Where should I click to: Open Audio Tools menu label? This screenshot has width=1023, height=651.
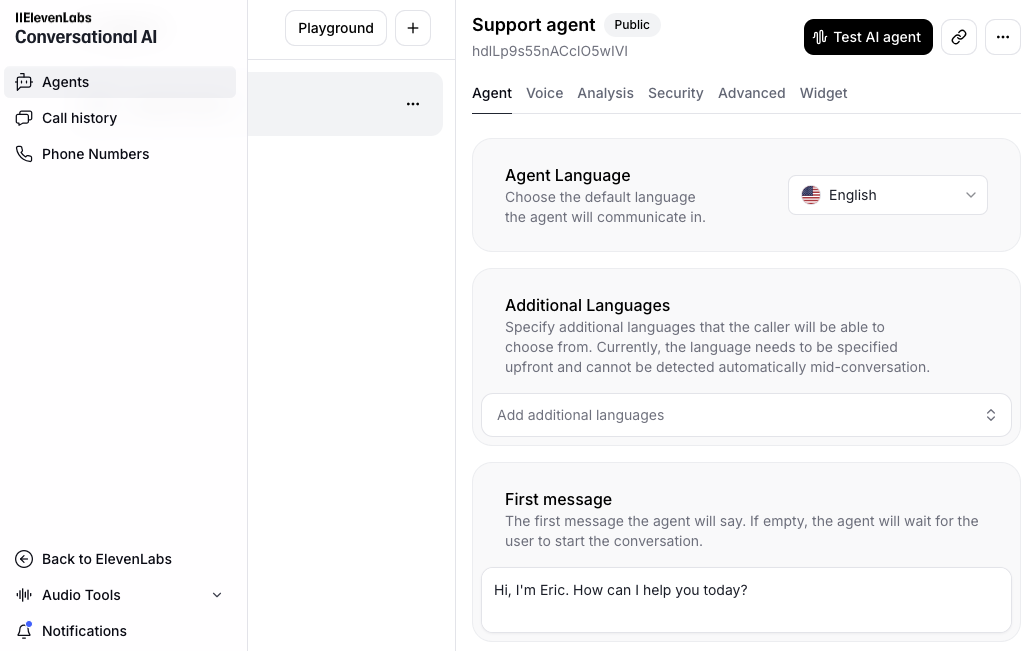tap(82, 595)
